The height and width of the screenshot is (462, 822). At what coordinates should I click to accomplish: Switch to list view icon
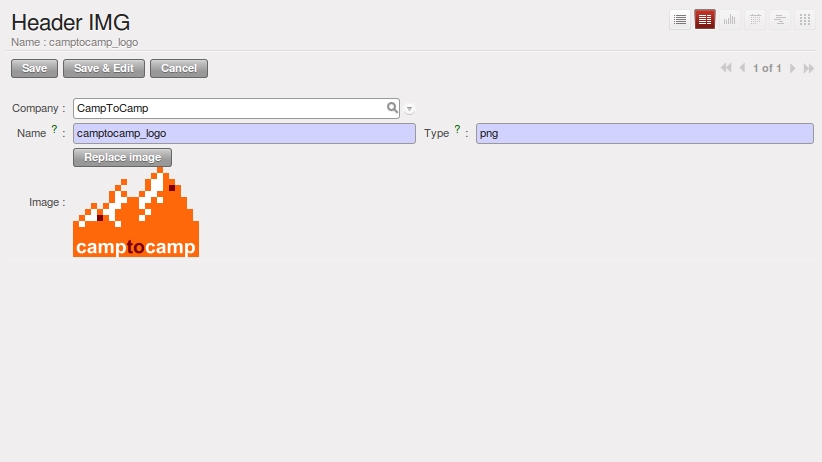(x=680, y=20)
